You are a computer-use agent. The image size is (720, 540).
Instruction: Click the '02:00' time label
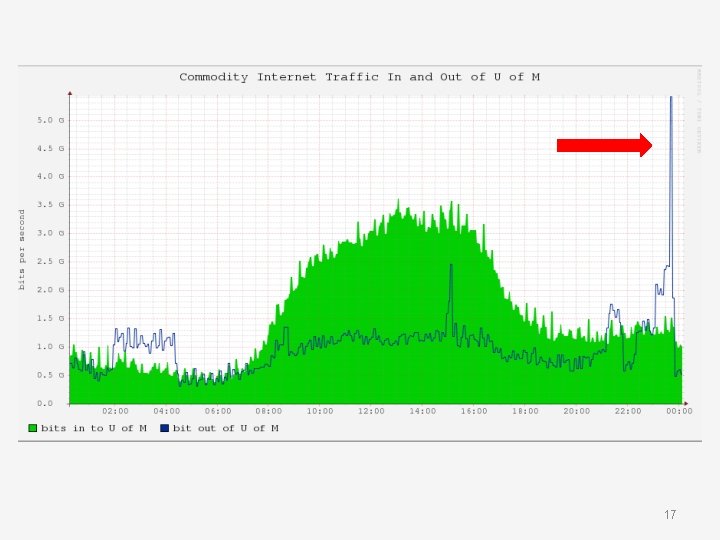115,411
